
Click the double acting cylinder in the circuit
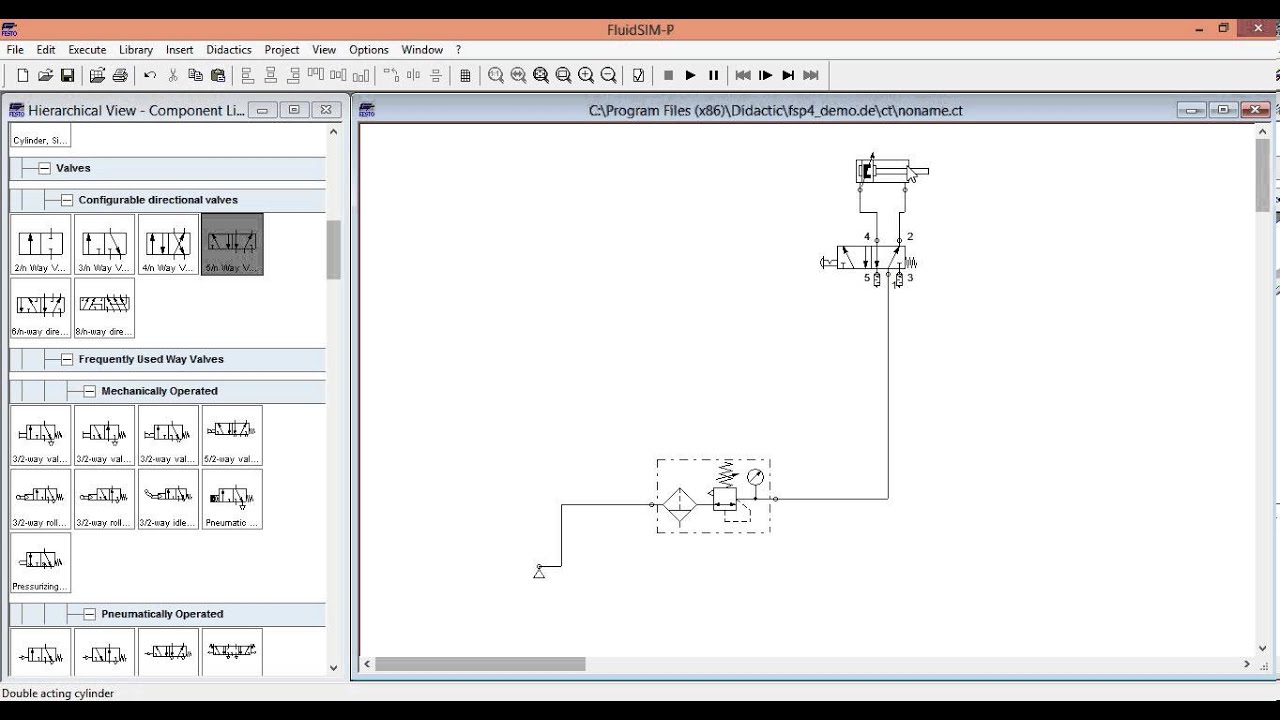892,171
